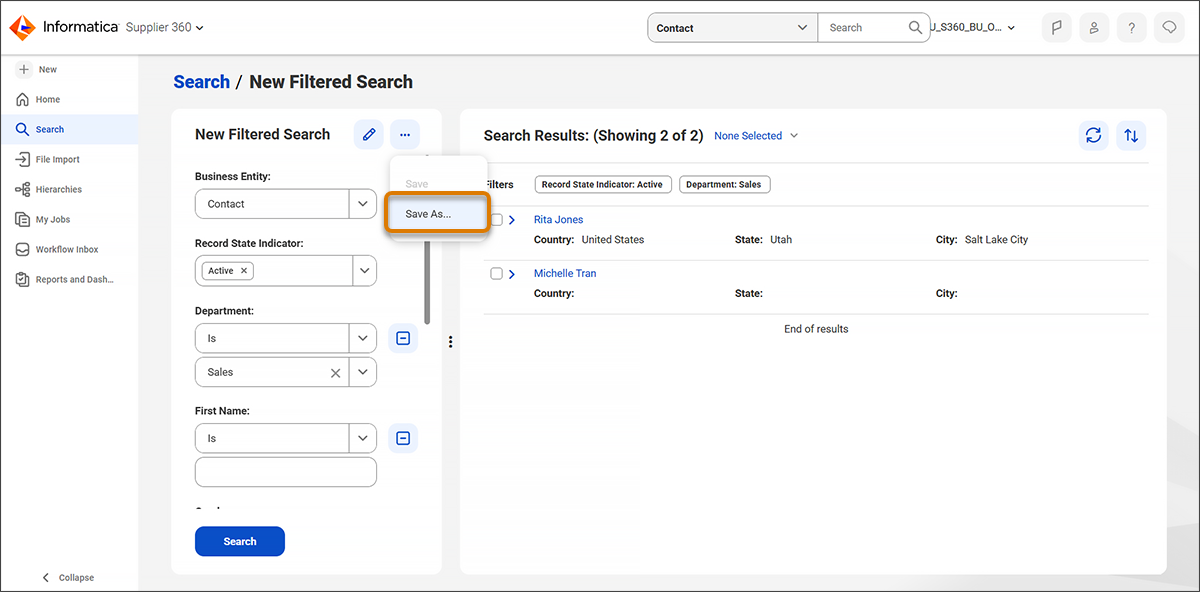Click the Informatica logo icon
This screenshot has width=1200, height=592.
pos(22,28)
